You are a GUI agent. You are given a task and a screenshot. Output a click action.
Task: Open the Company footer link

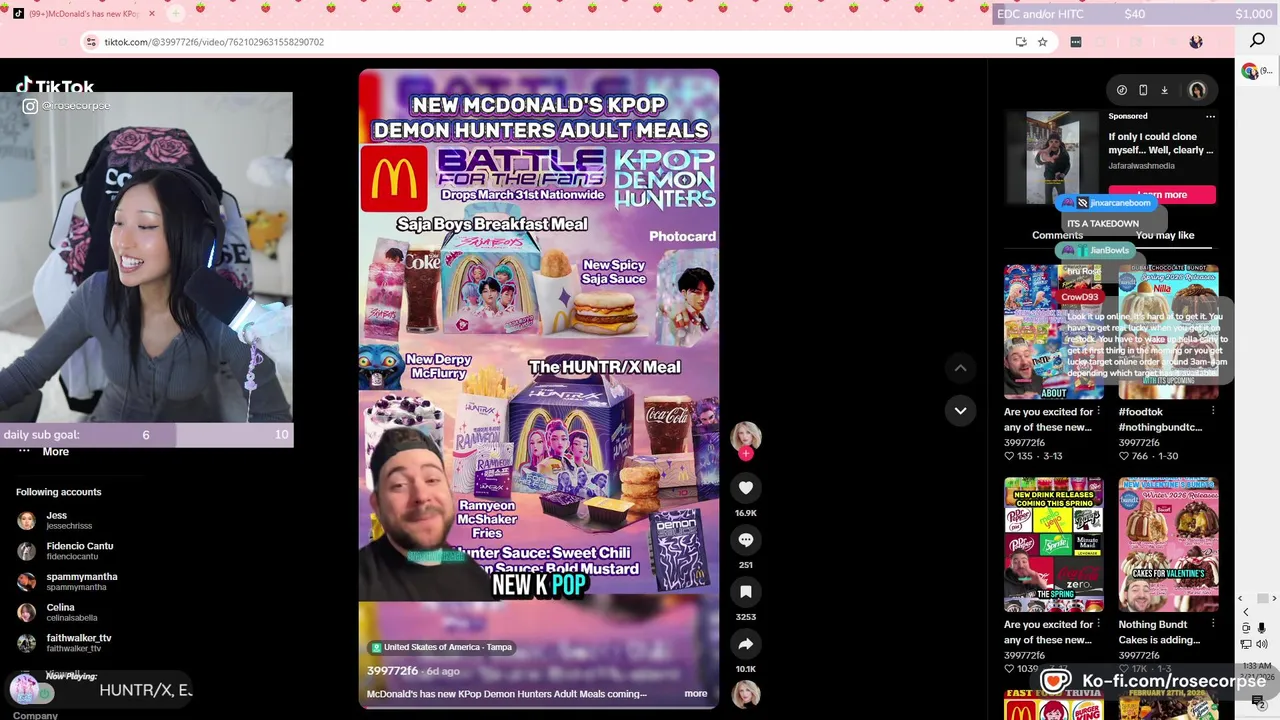[x=35, y=715]
